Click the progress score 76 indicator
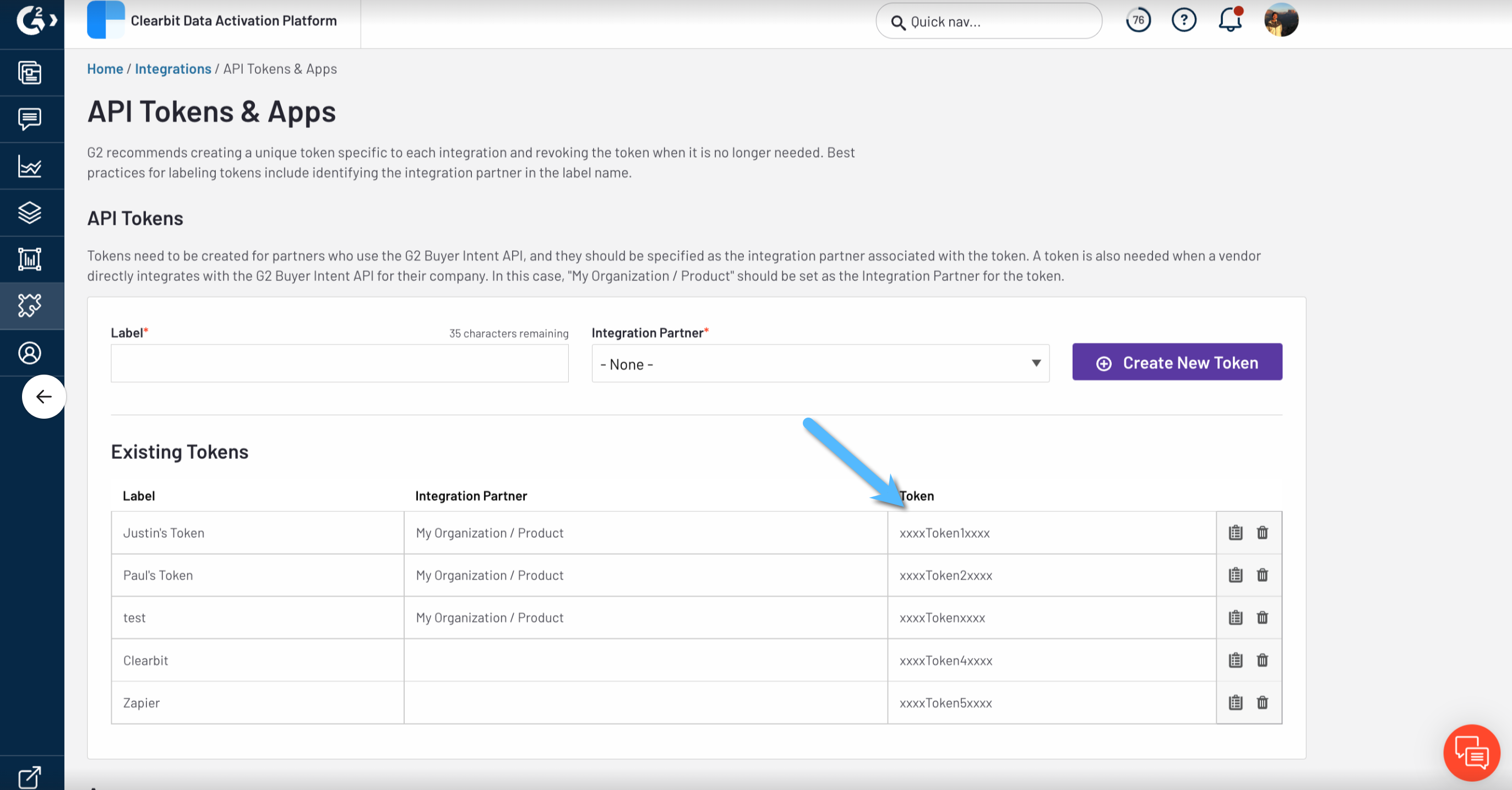Viewport: 1512px width, 790px height. (1138, 20)
